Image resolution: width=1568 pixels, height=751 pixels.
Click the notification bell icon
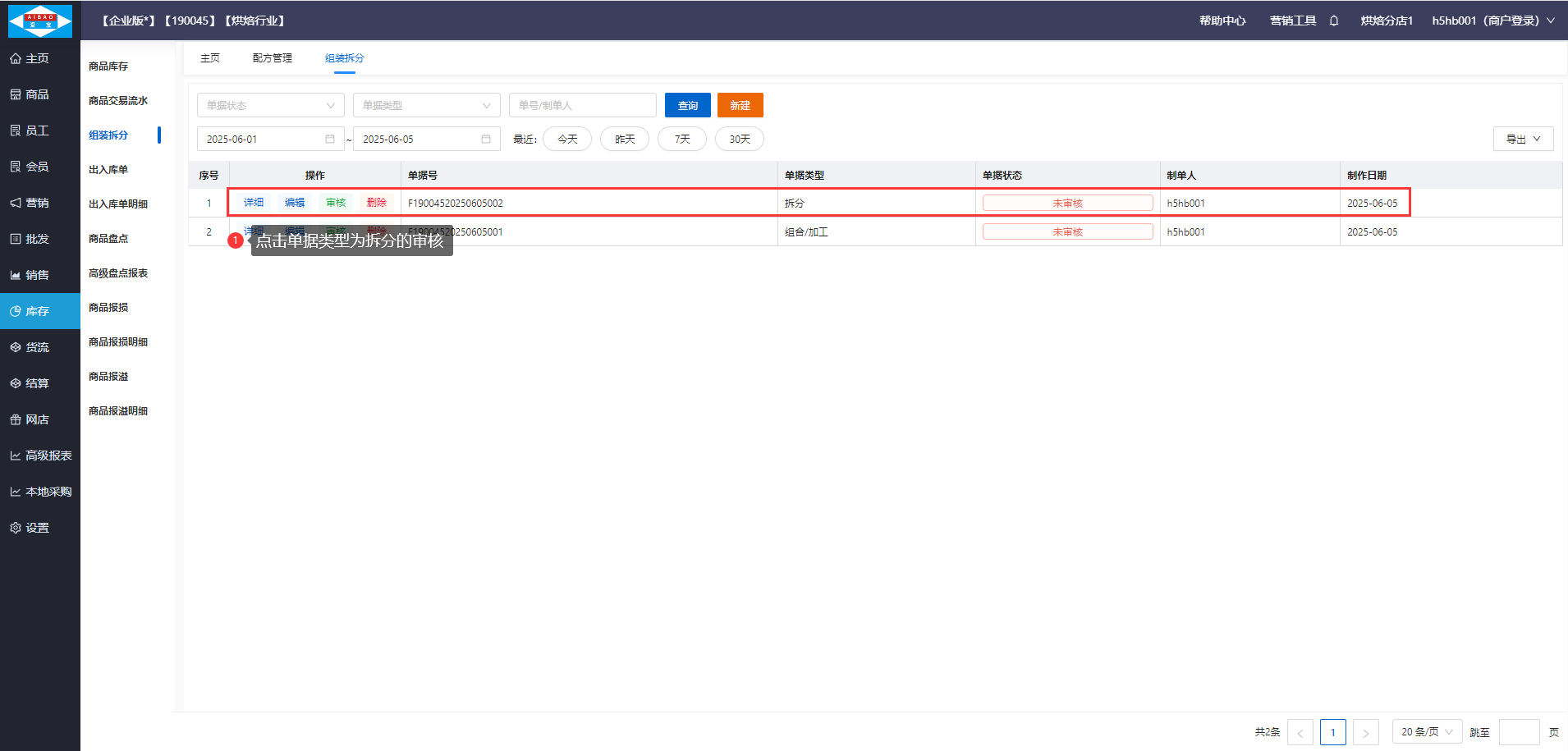(1334, 21)
